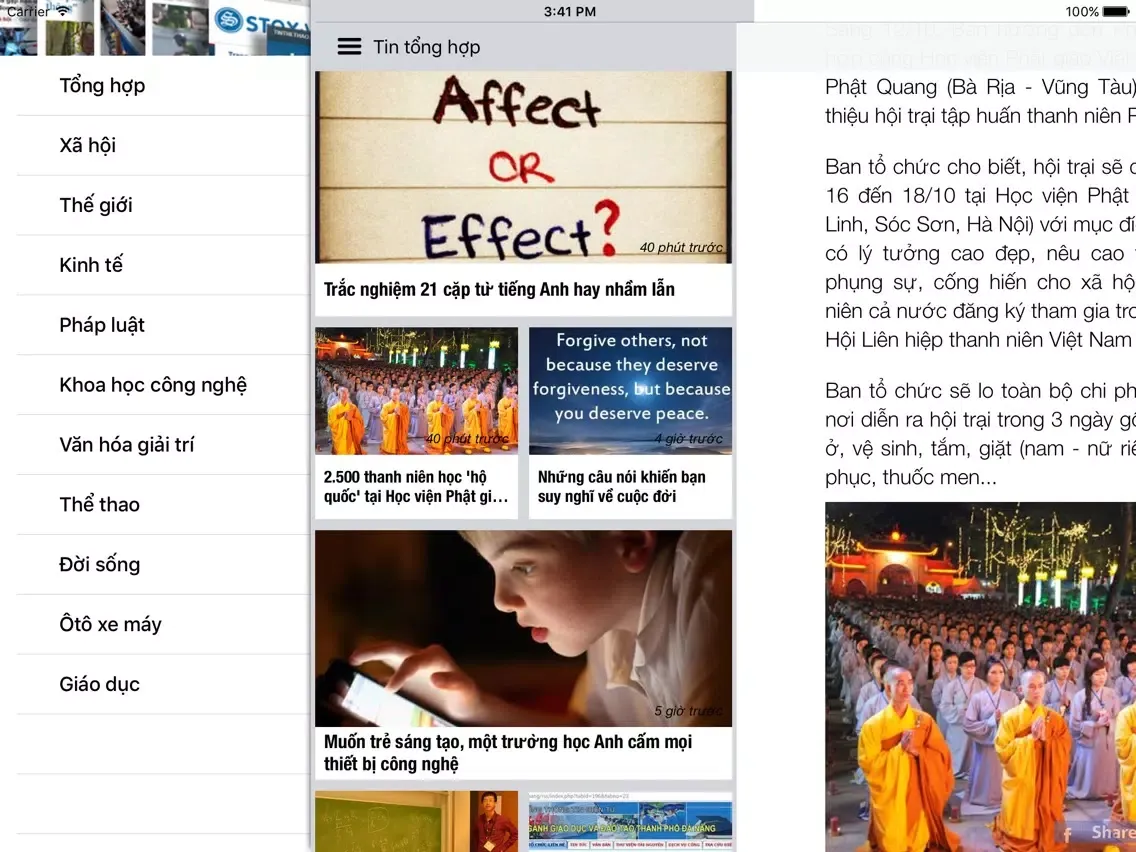Screen dimensions: 1136x852
Task: Choose the Thế giới category
Action: pyautogui.click(x=162, y=205)
